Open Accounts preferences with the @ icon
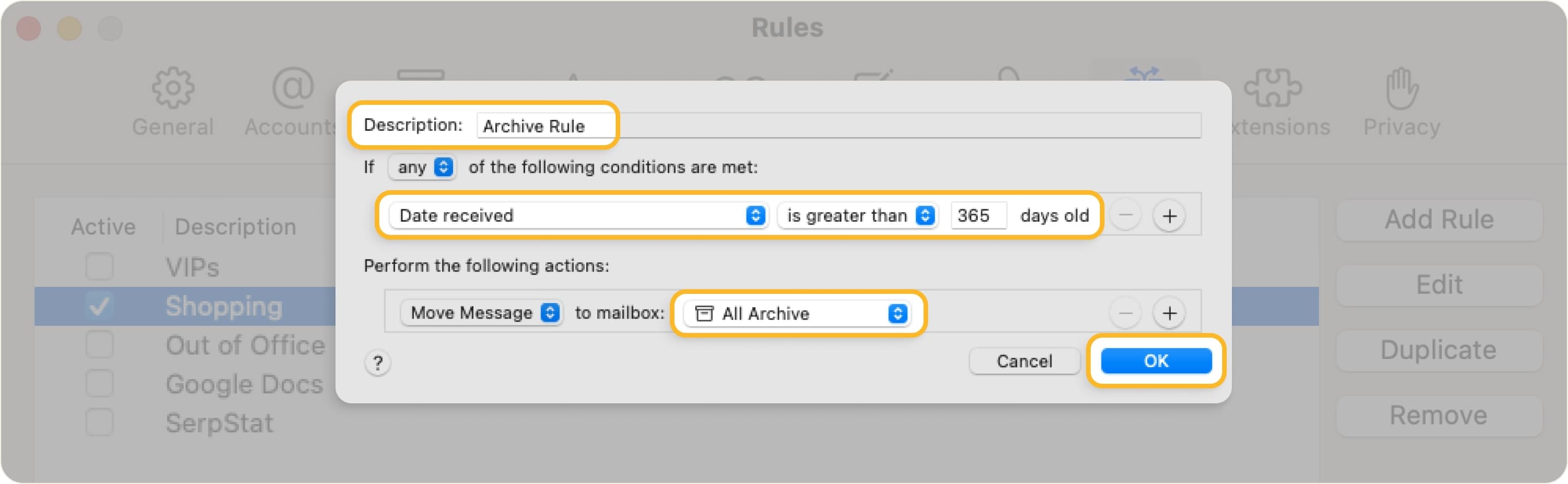Image resolution: width=1568 pixels, height=484 pixels. pyautogui.click(x=291, y=88)
